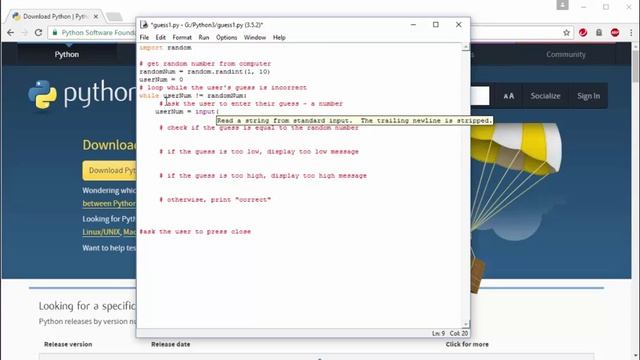
Task: Click the Python tab on the website
Action: (x=67, y=54)
